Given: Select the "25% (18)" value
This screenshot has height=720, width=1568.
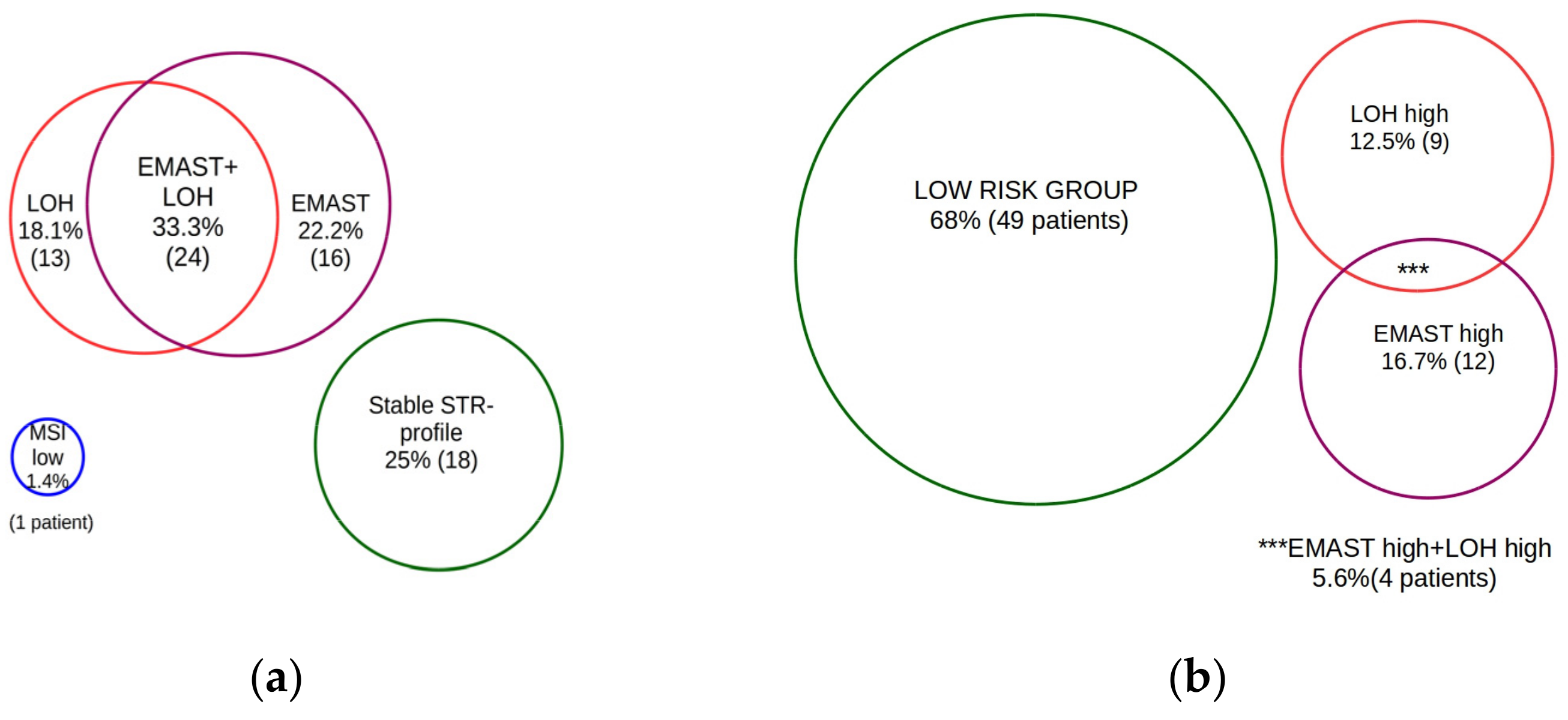Looking at the screenshot, I should (x=431, y=460).
